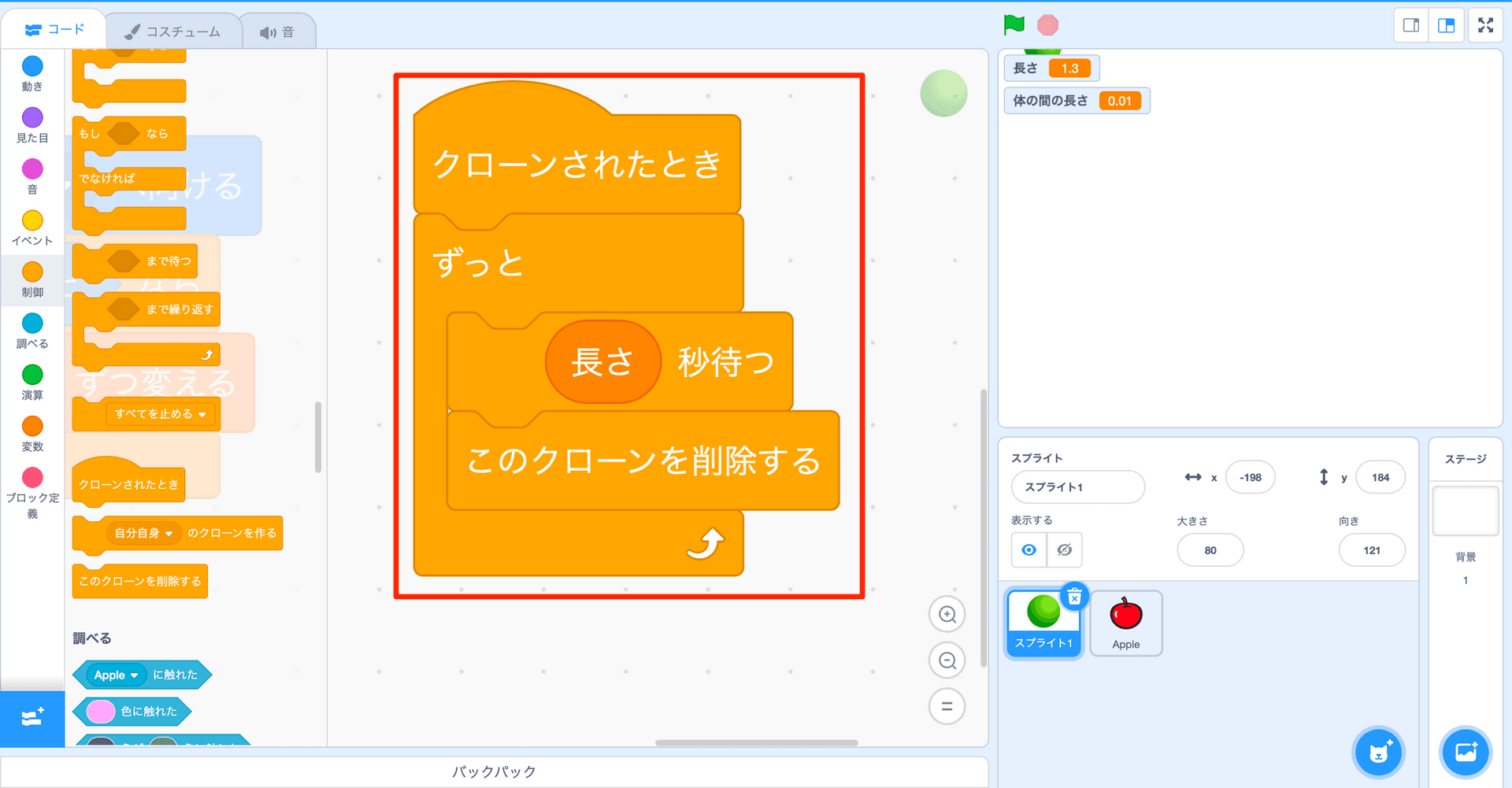Select the 見た目 block category
The width and height of the screenshot is (1512, 788).
pos(31,126)
